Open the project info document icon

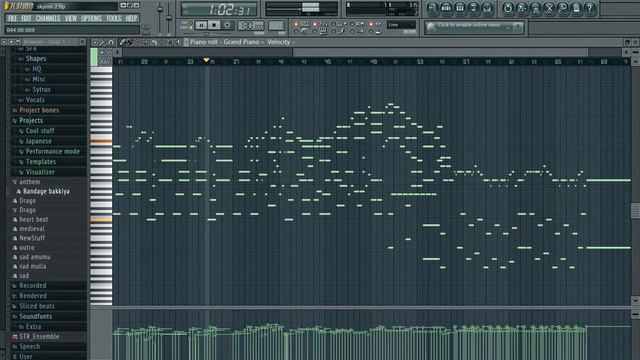coord(576,8)
